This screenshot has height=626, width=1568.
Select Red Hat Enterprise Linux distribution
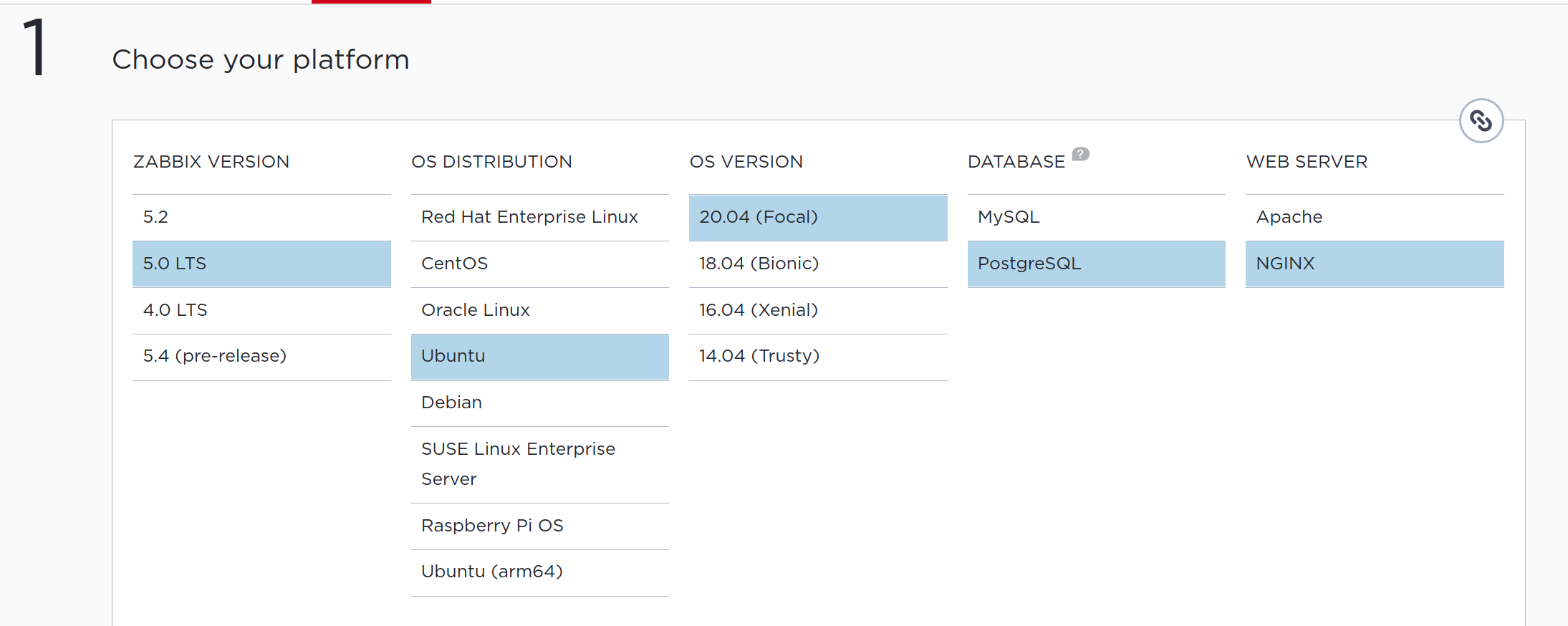point(539,217)
